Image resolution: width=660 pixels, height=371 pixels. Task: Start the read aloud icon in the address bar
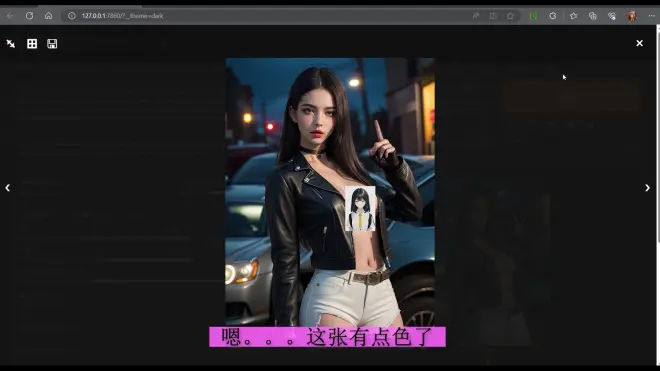point(476,16)
